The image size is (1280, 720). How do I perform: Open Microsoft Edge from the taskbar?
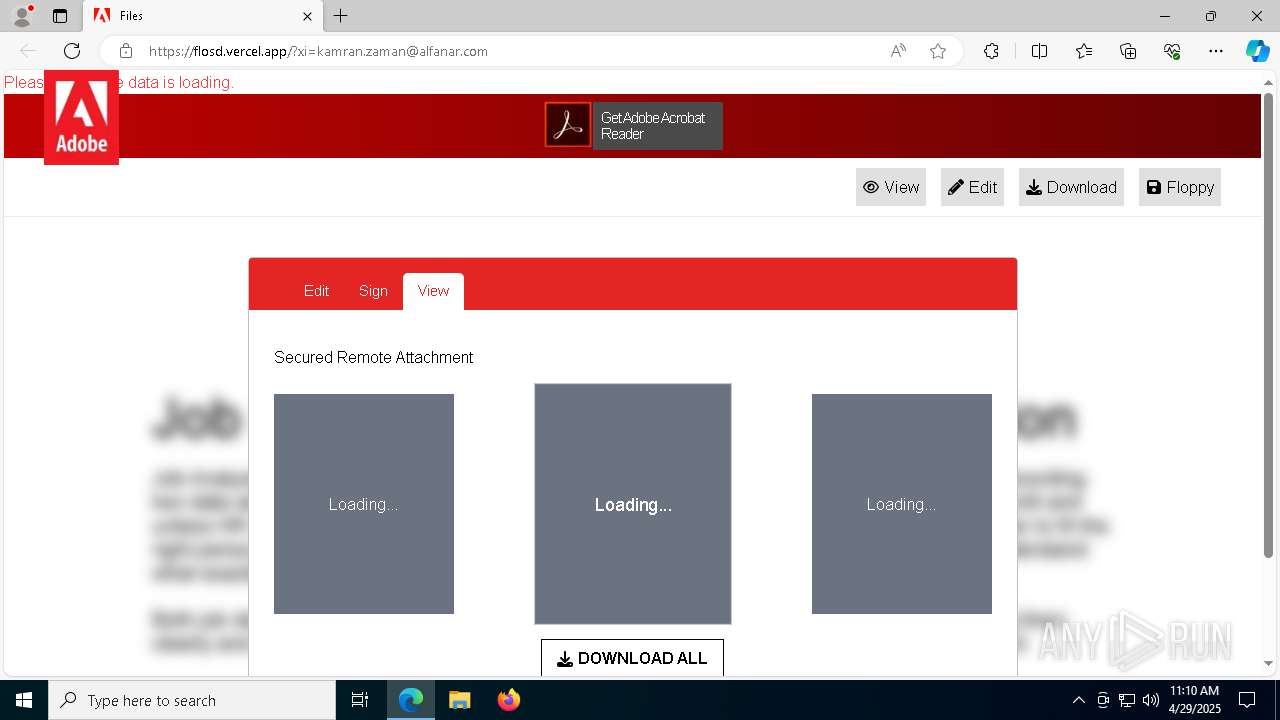(411, 700)
